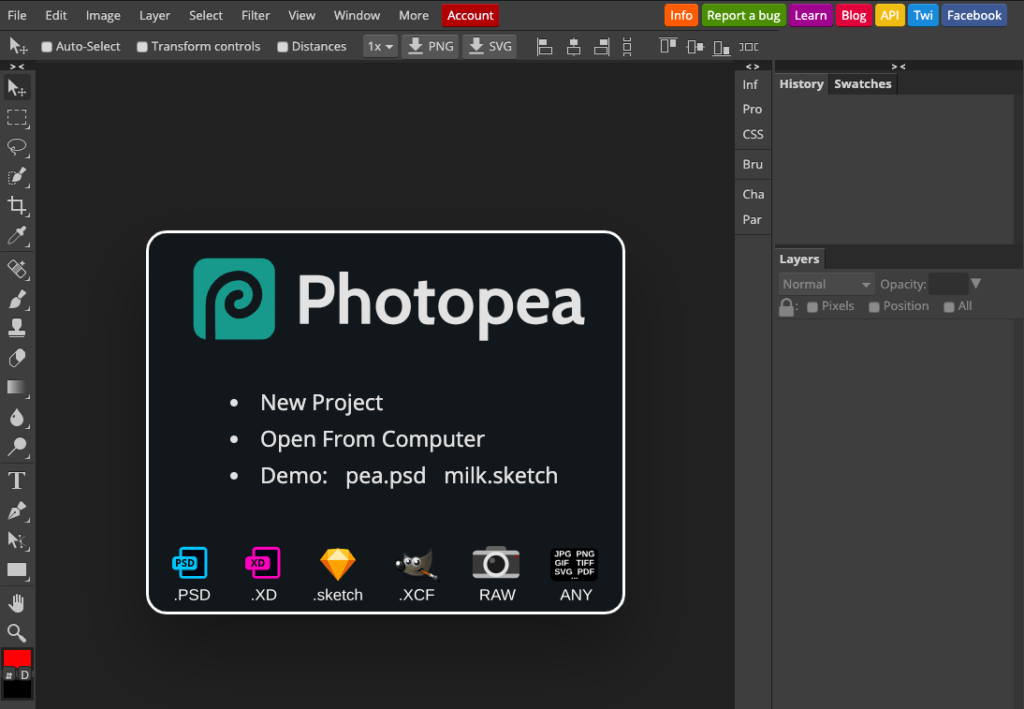
Task: Select the Path Select tool
Action: (x=17, y=541)
